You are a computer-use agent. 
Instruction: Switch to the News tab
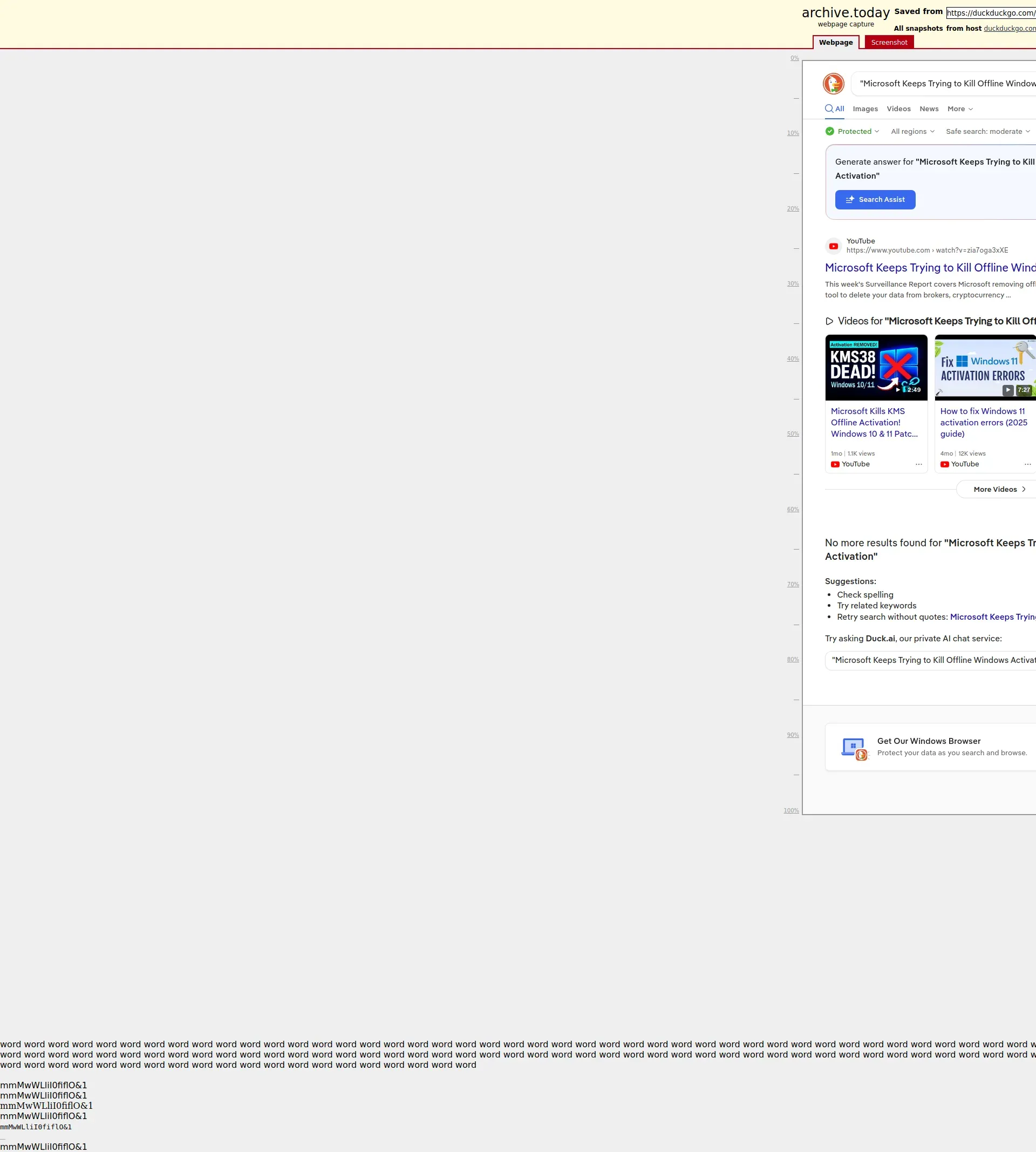point(929,109)
